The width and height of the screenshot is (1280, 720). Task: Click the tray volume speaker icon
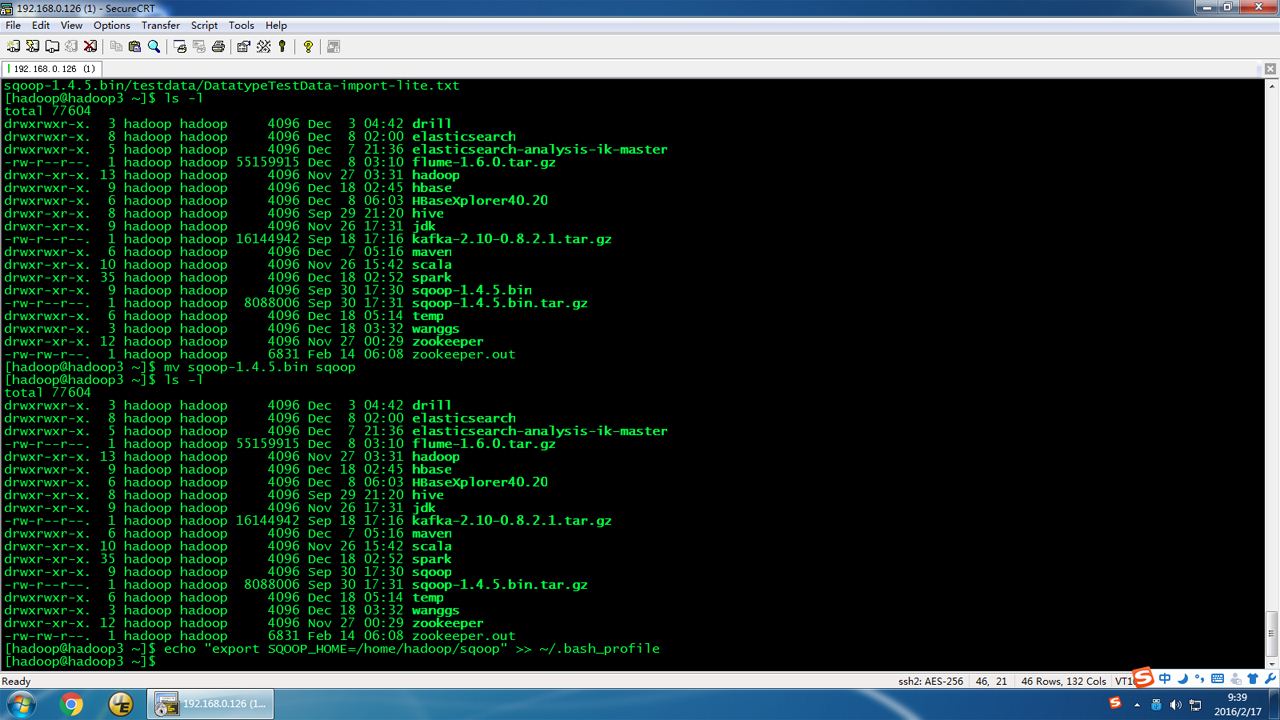coord(1175,704)
